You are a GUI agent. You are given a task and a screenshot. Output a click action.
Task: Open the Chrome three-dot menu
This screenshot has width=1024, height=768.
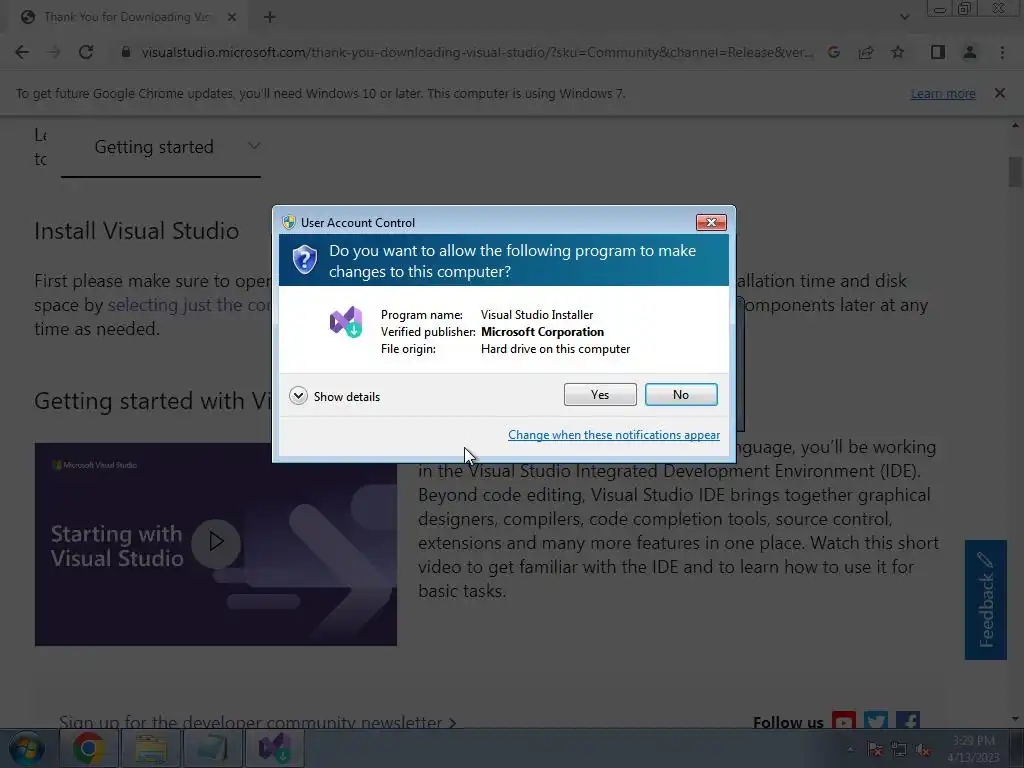1002,52
